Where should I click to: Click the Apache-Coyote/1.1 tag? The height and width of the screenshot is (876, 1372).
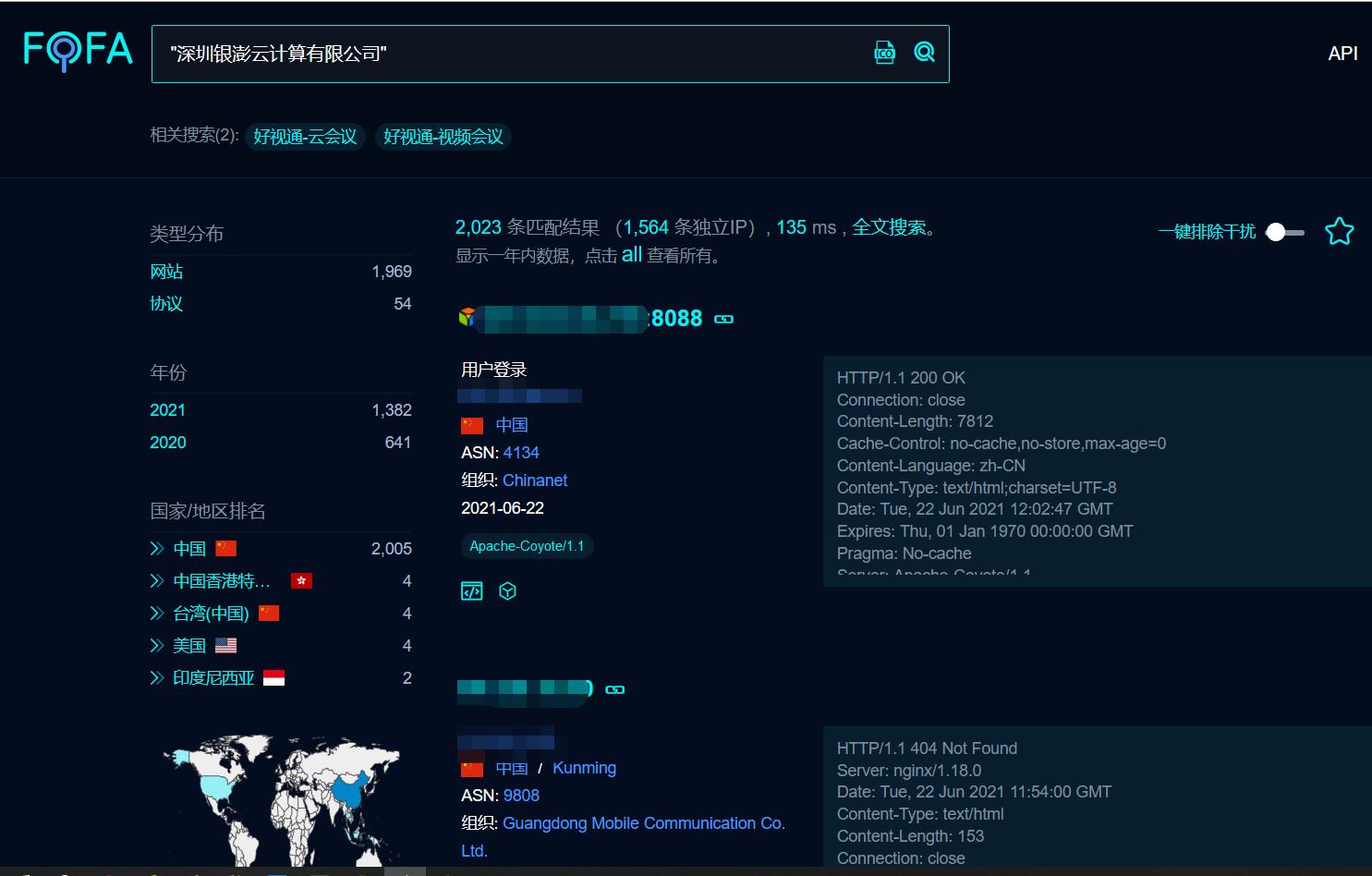(527, 546)
